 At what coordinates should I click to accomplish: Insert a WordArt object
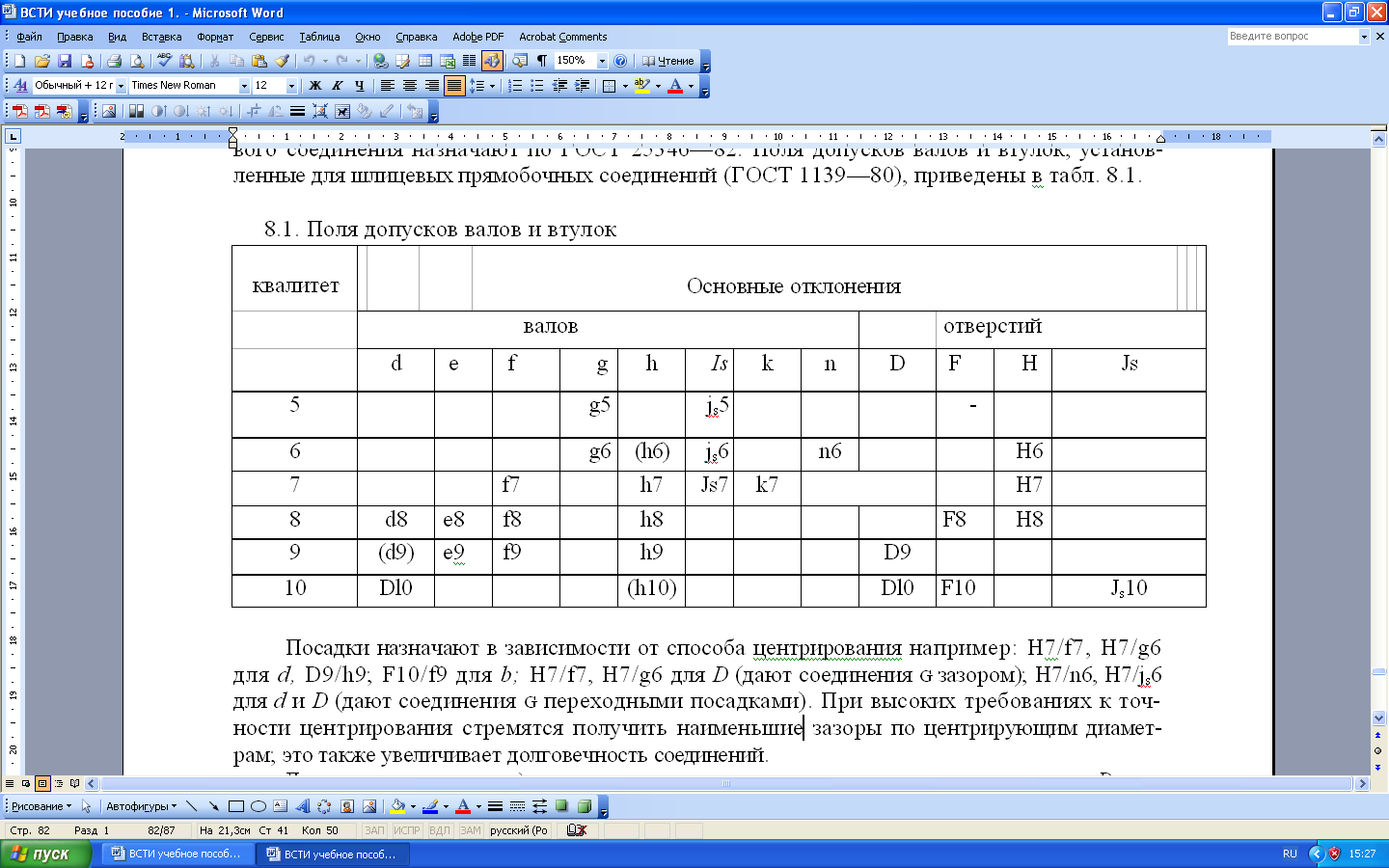pos(302,806)
